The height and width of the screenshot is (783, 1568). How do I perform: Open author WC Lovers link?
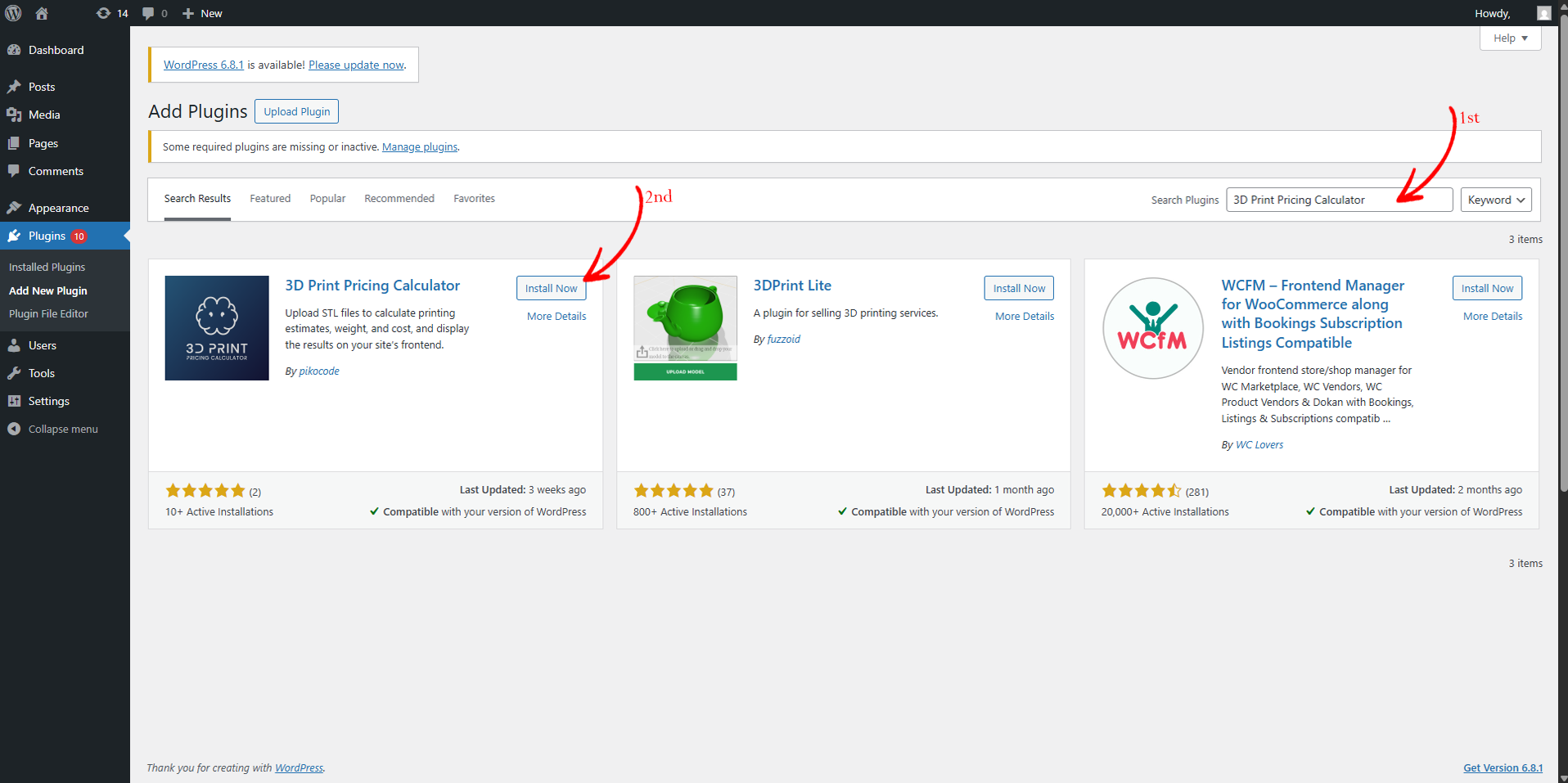point(1259,444)
